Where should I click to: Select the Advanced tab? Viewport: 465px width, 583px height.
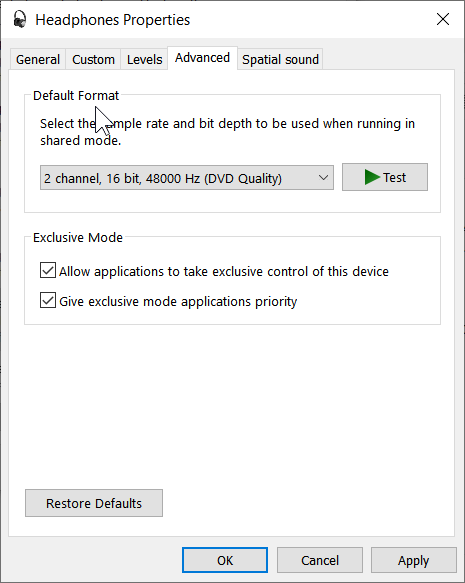pos(202,58)
